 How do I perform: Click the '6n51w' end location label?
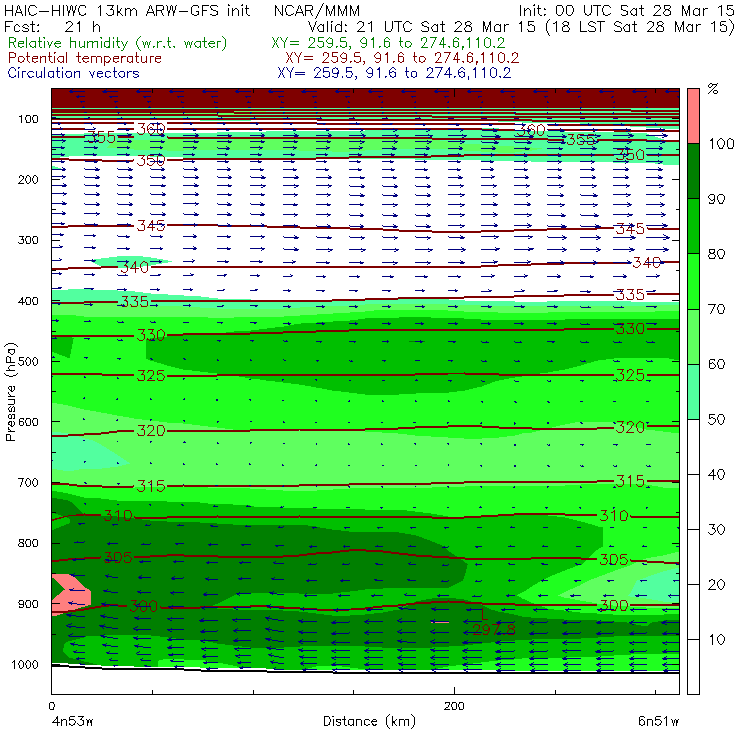coord(658,721)
